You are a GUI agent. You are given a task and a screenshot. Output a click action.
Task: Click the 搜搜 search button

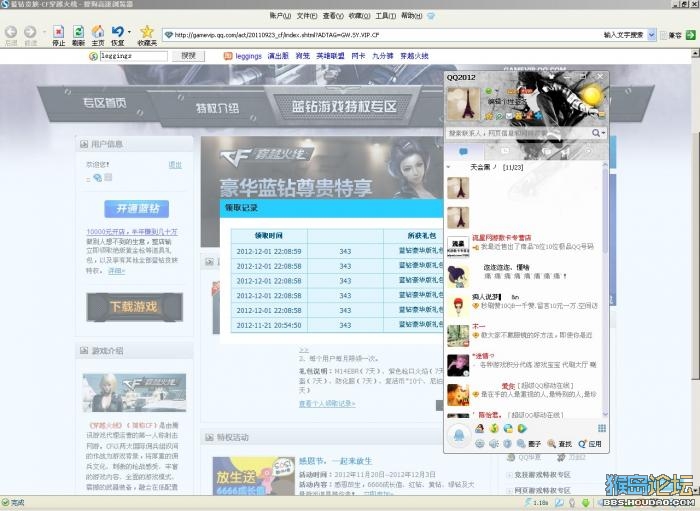(x=188, y=56)
